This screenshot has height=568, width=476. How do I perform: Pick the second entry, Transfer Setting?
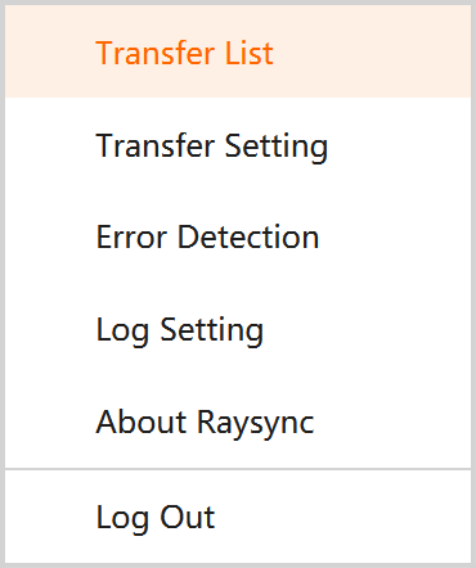[x=238, y=146]
